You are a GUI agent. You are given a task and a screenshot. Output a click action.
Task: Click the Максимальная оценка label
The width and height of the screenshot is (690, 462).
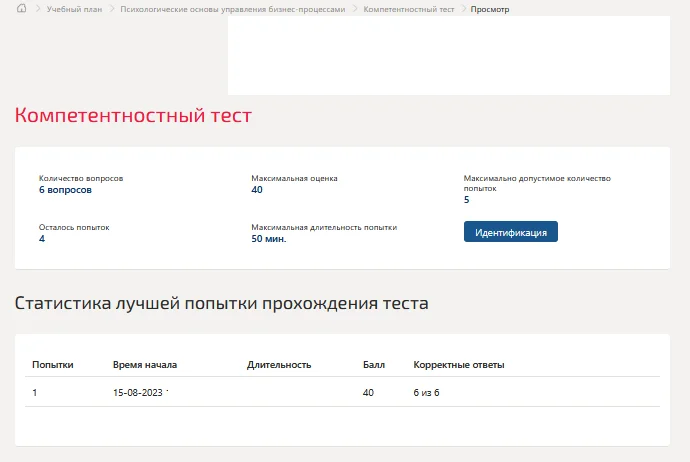click(294, 178)
